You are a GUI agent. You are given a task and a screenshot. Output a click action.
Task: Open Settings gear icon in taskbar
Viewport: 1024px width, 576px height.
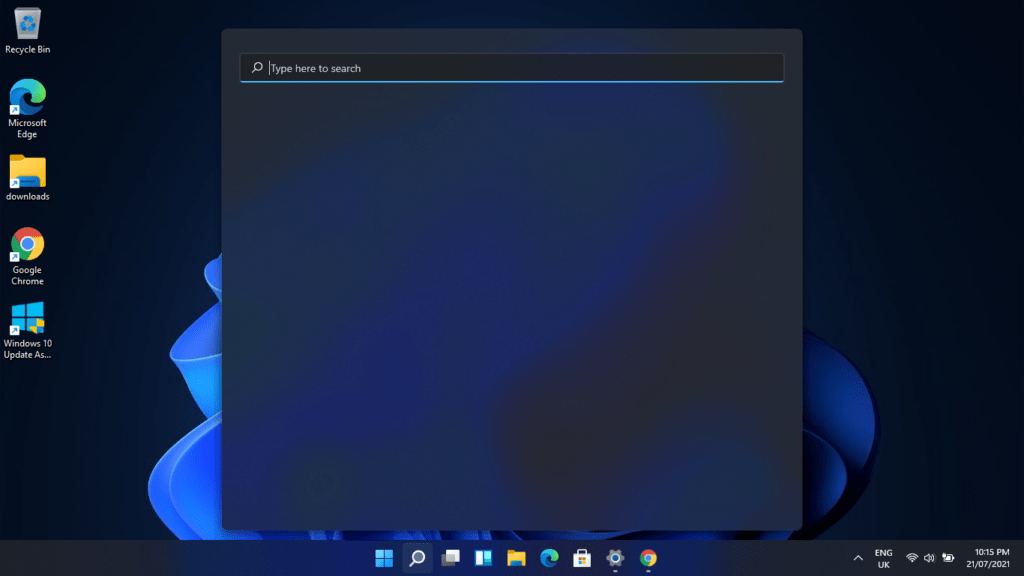(x=615, y=558)
